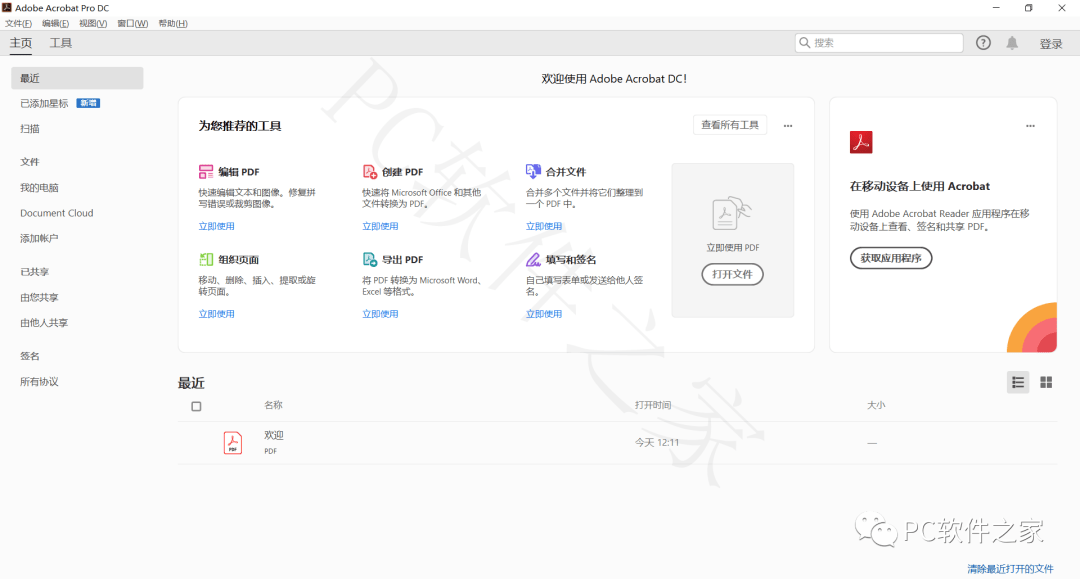Select 由您共享 in the sidebar
Viewport: 1080px width, 579px height.
(39, 297)
